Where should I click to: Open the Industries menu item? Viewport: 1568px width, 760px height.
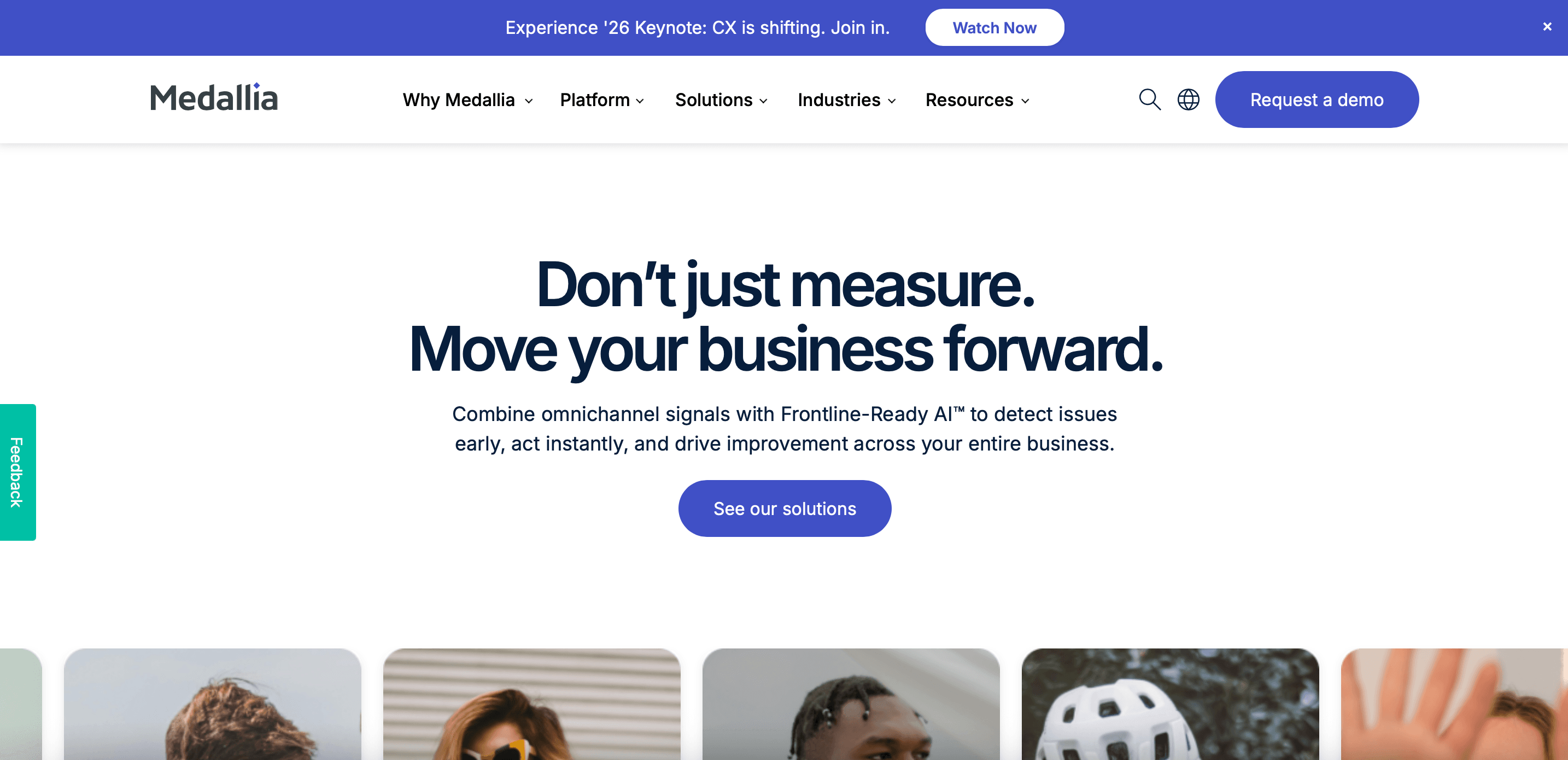[x=839, y=100]
